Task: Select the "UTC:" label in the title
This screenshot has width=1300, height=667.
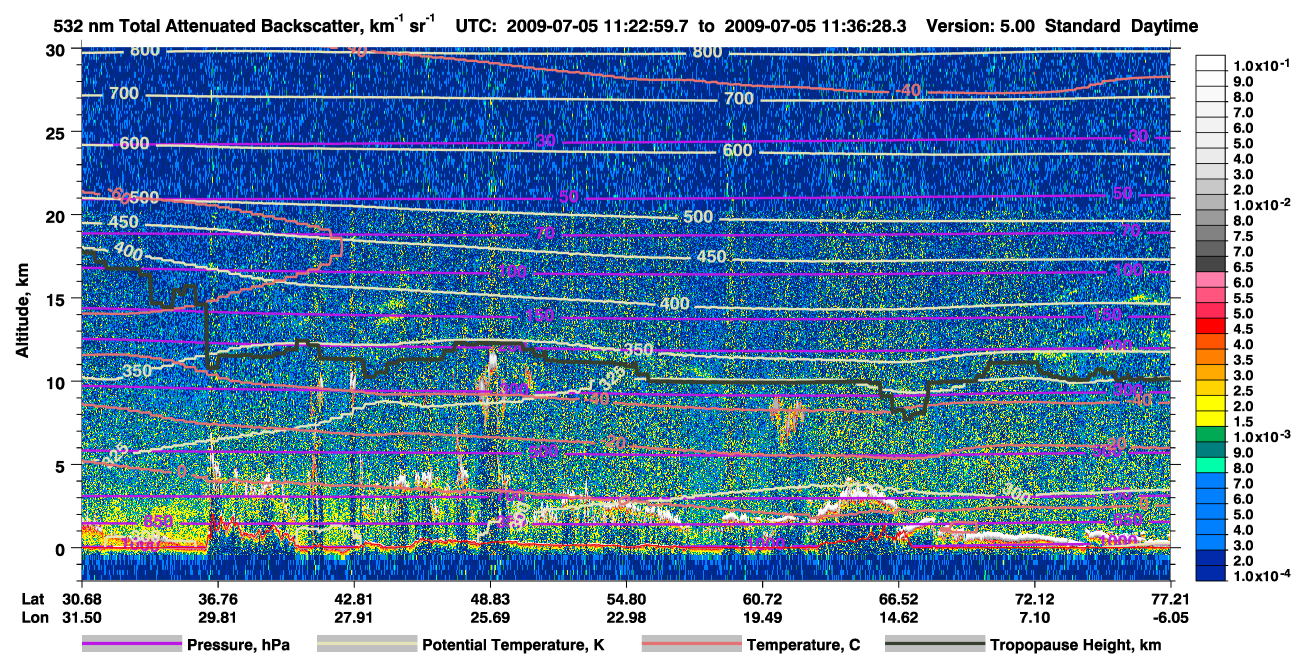Action: (476, 26)
